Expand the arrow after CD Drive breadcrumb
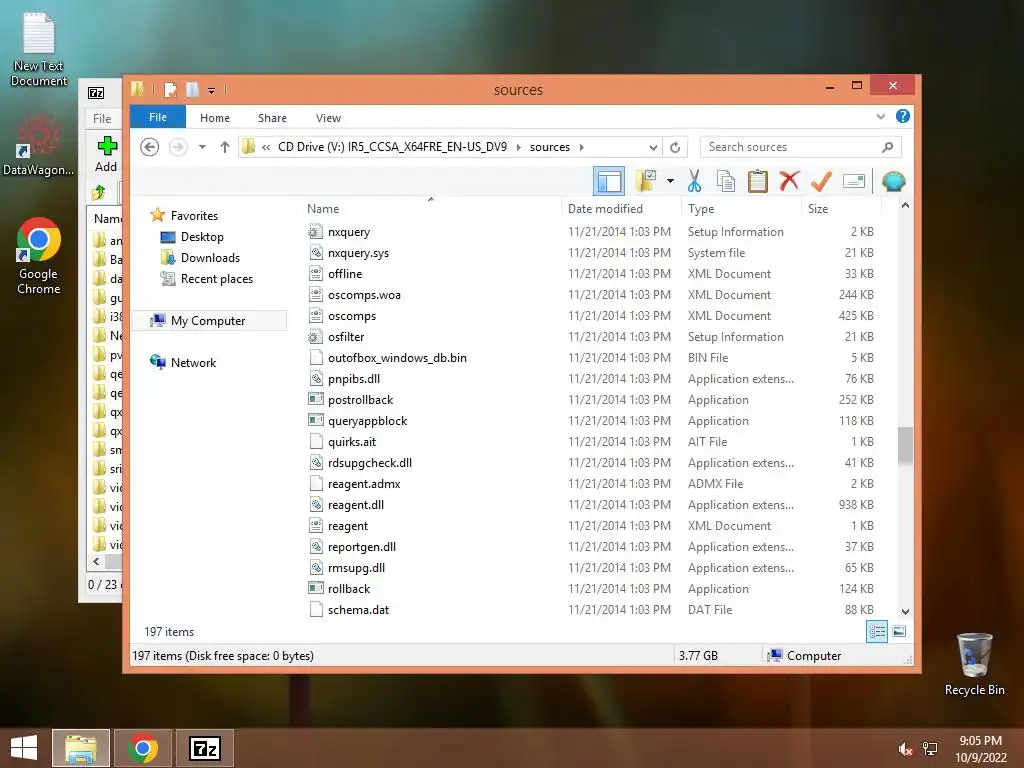 point(519,147)
